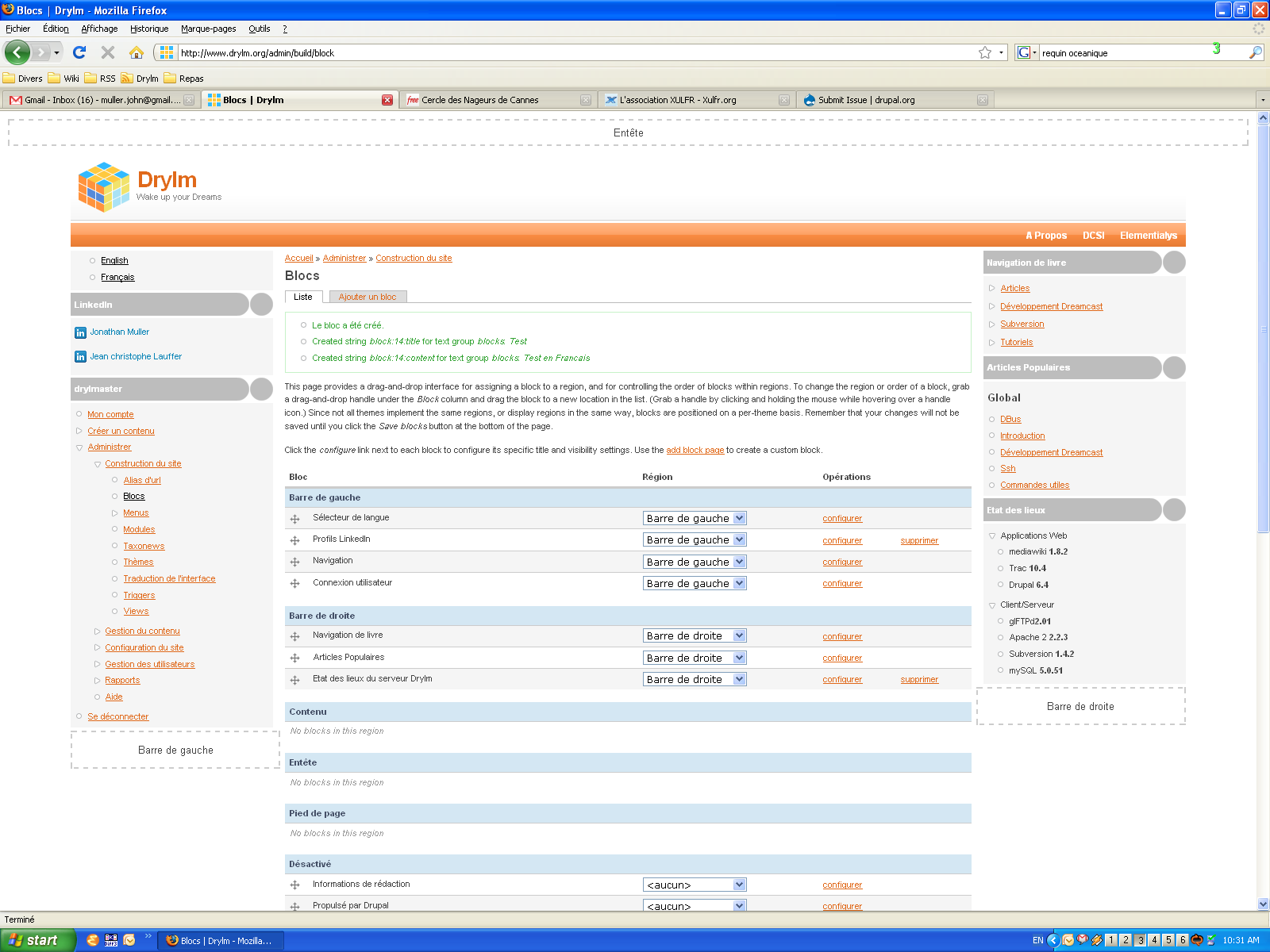
Task: Open the Divers bookmark folder
Action: (23, 79)
